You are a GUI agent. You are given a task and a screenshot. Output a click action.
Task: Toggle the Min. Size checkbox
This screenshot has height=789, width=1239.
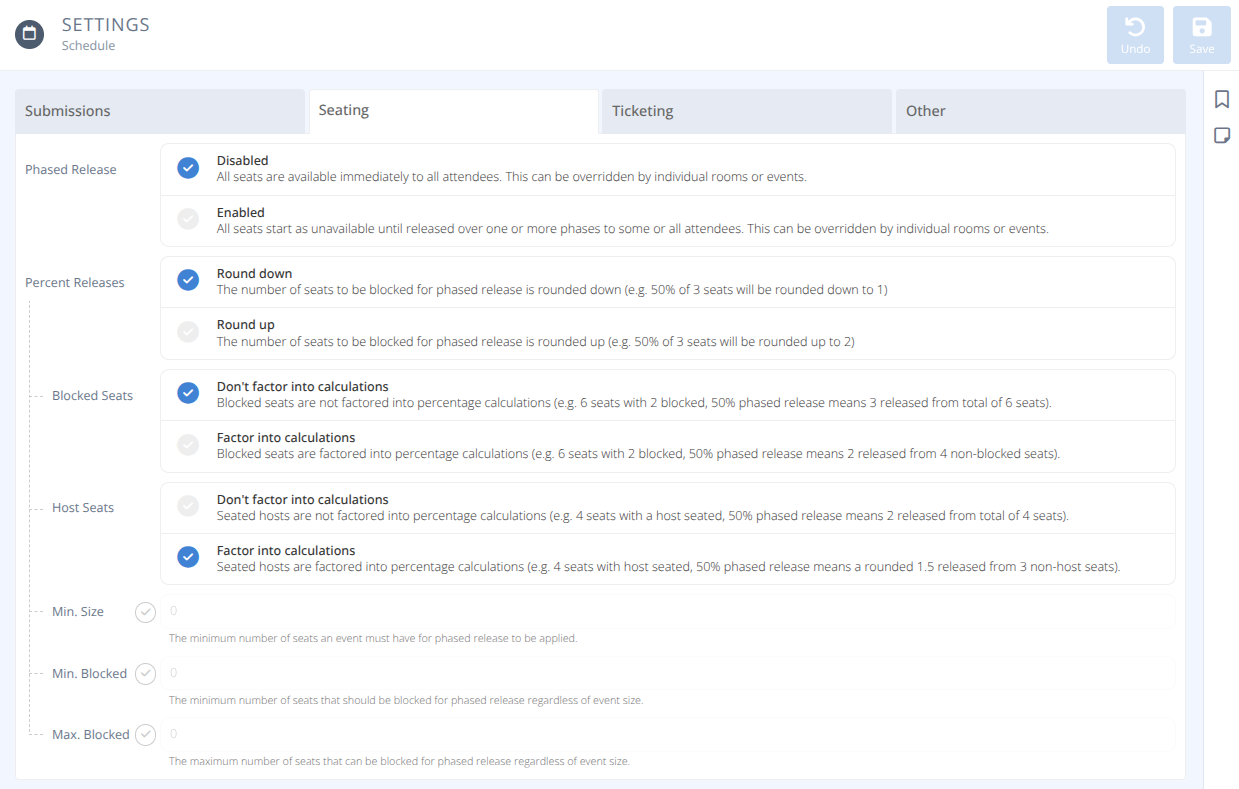tap(145, 611)
